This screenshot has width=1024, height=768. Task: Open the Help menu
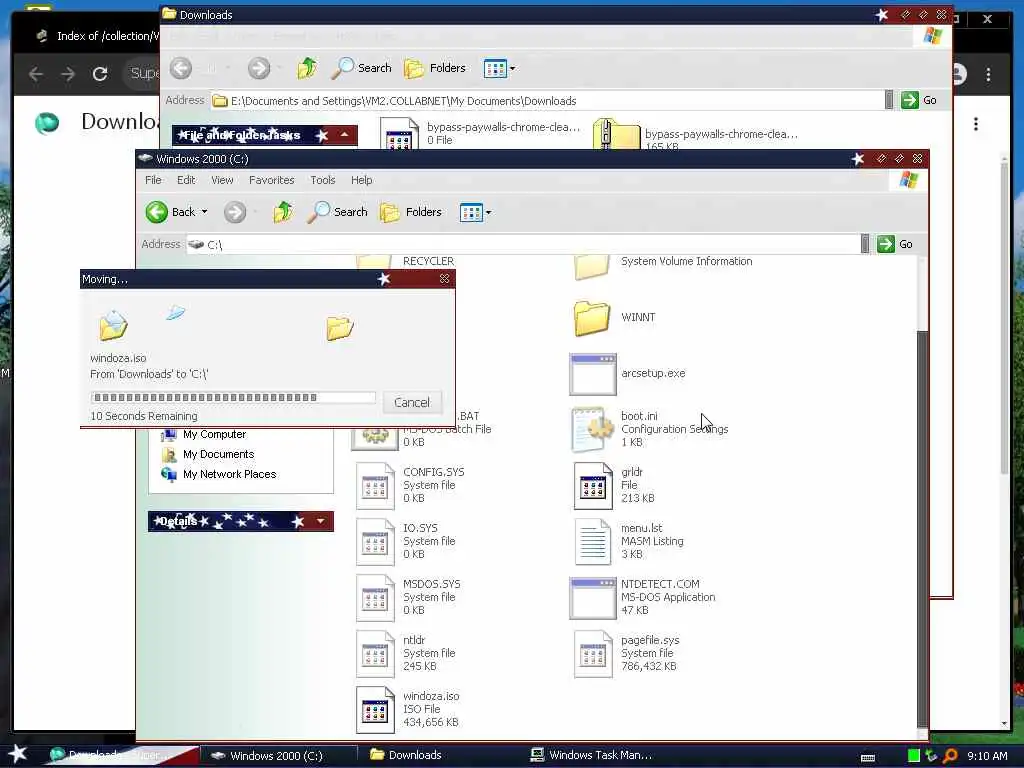point(361,180)
